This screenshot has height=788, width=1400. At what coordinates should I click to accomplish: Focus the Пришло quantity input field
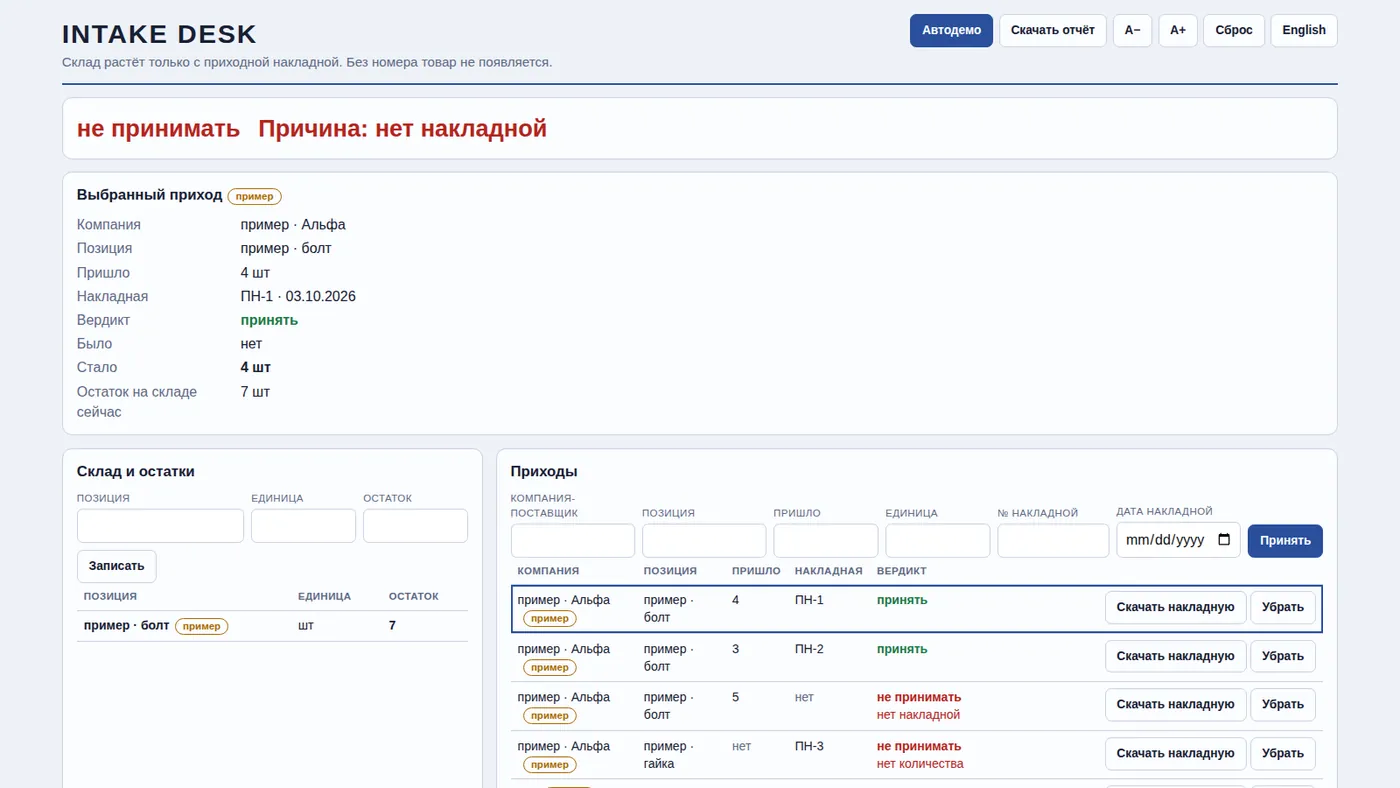tap(826, 541)
